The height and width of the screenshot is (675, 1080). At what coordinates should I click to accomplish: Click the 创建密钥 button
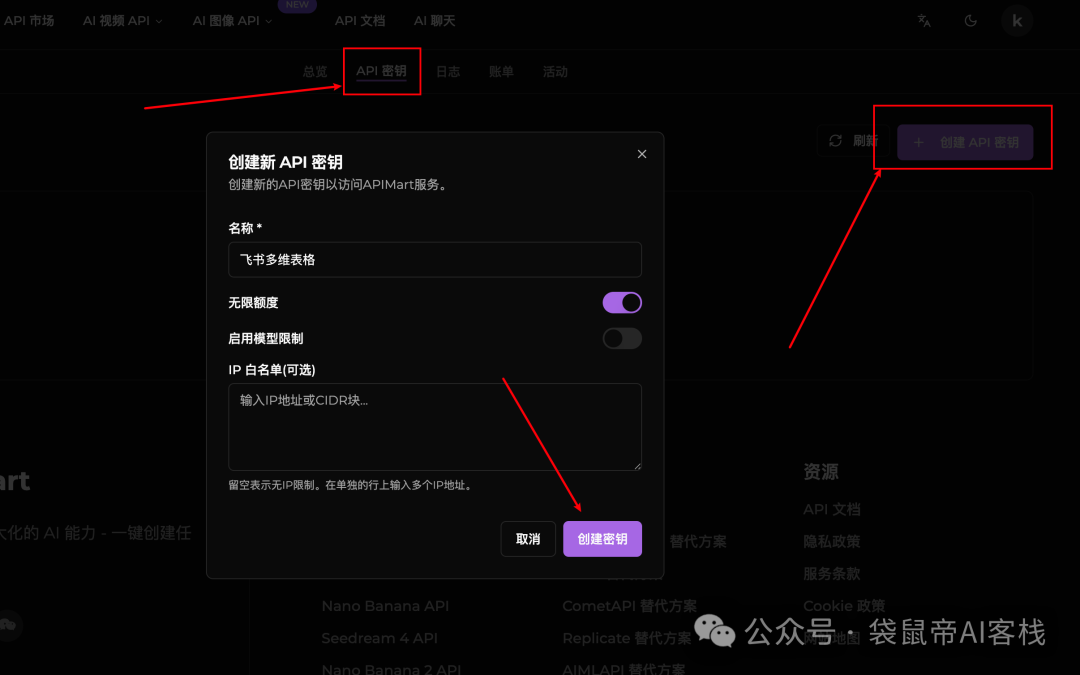(602, 538)
